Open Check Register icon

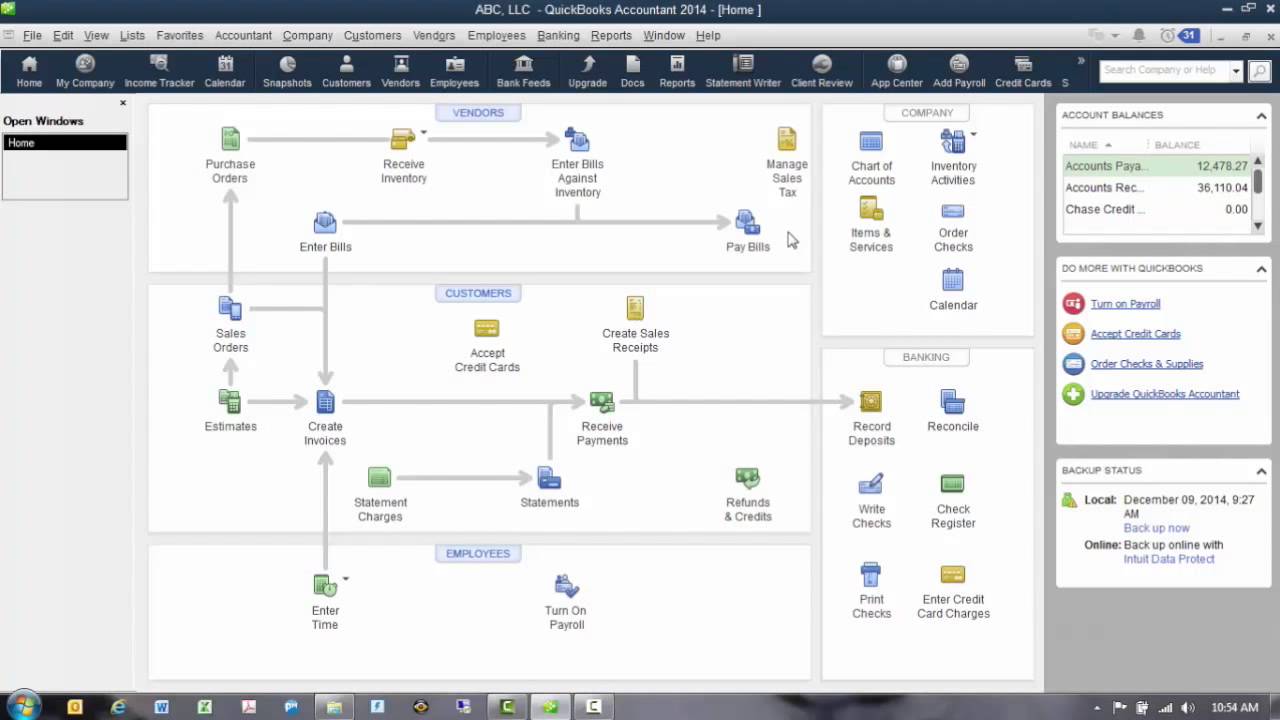point(953,484)
